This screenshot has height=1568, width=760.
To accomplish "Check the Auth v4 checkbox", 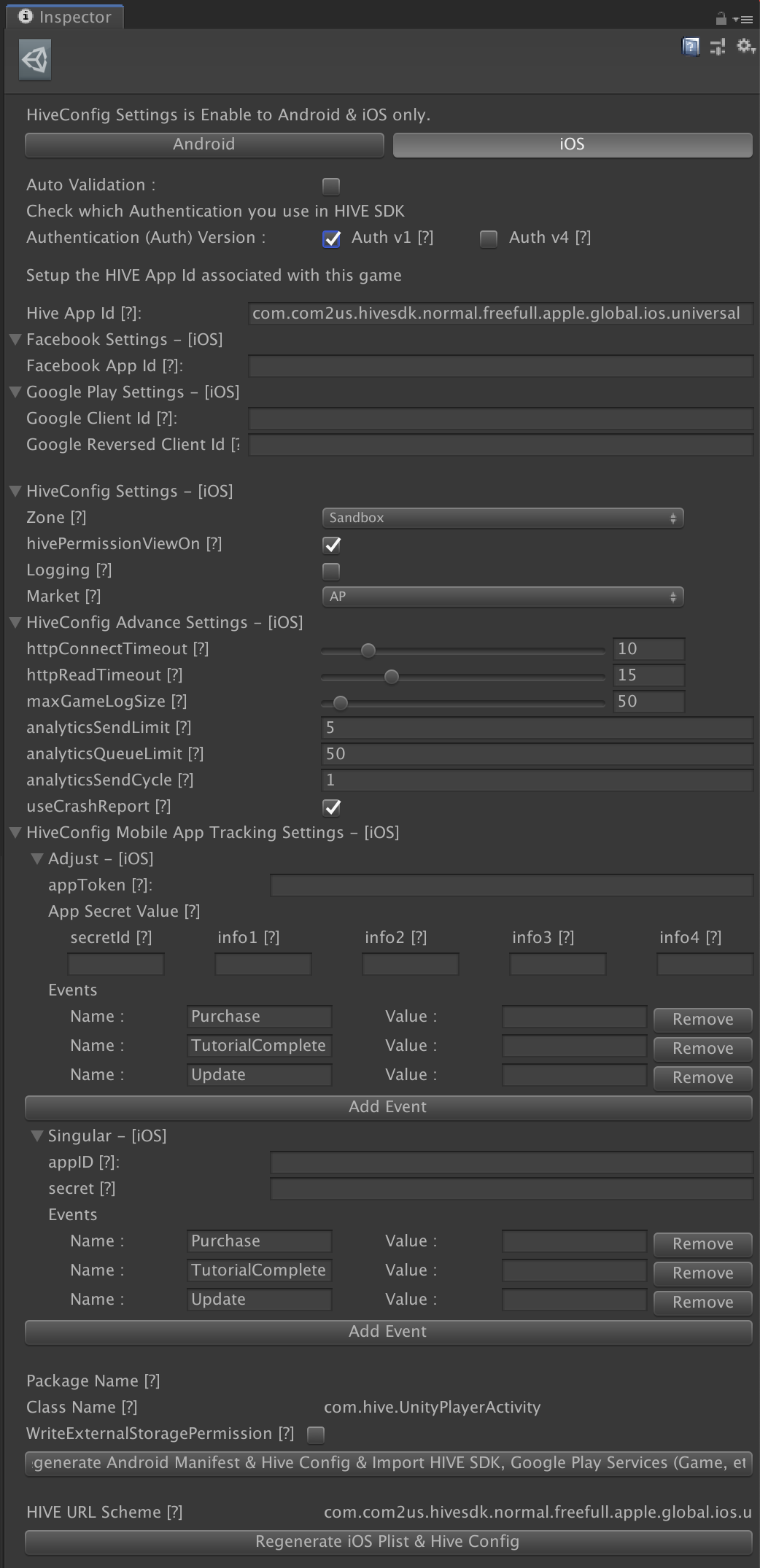I will click(489, 238).
